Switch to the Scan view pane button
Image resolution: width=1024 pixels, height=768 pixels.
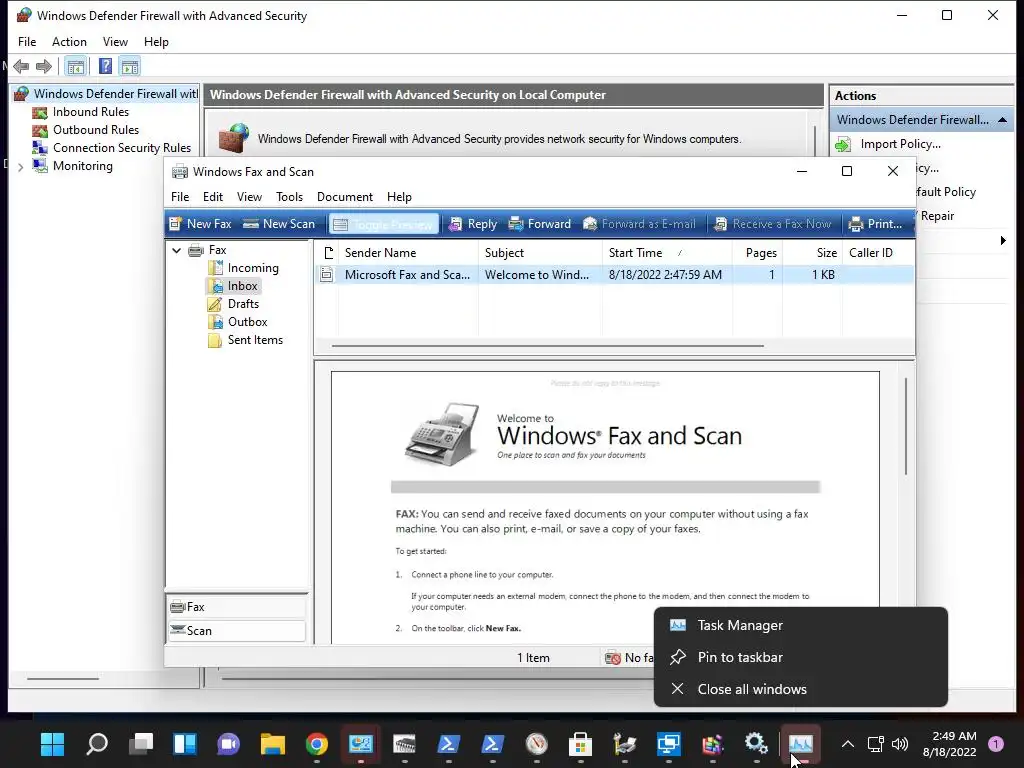[236, 631]
